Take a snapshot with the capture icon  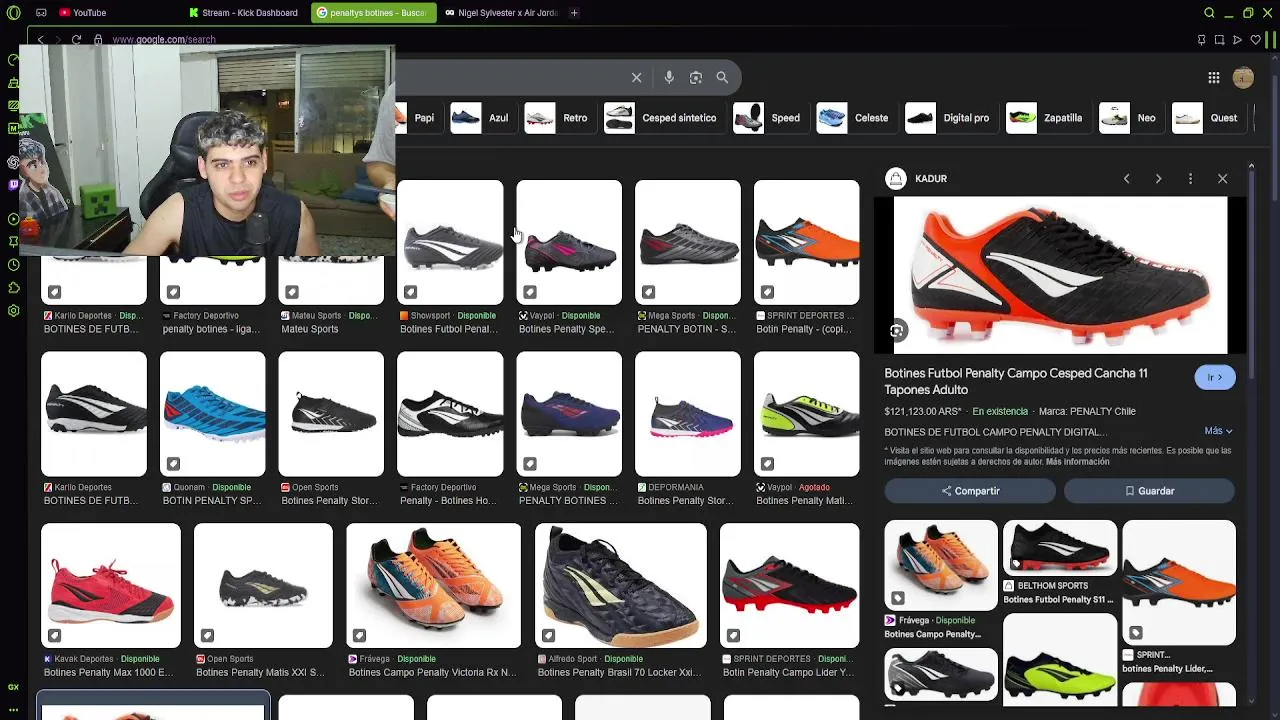pos(1219,40)
